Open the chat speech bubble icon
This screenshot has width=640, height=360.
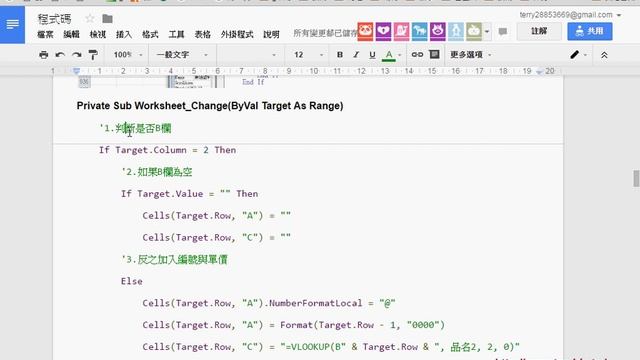pos(503,31)
